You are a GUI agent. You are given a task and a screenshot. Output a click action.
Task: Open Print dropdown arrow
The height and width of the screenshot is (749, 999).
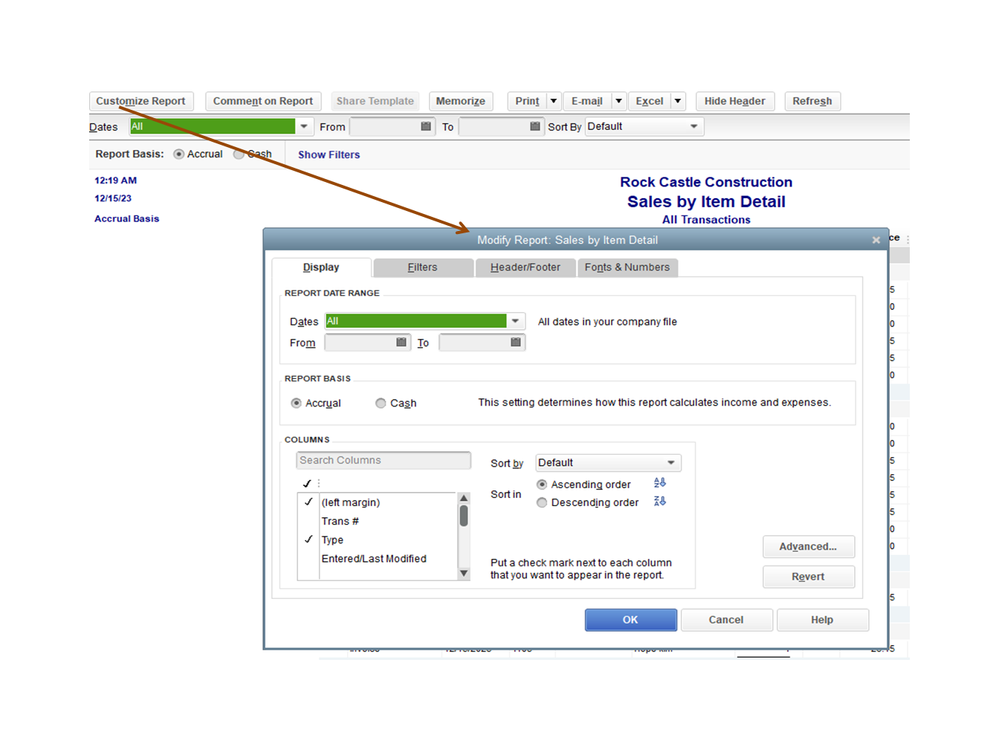[554, 101]
